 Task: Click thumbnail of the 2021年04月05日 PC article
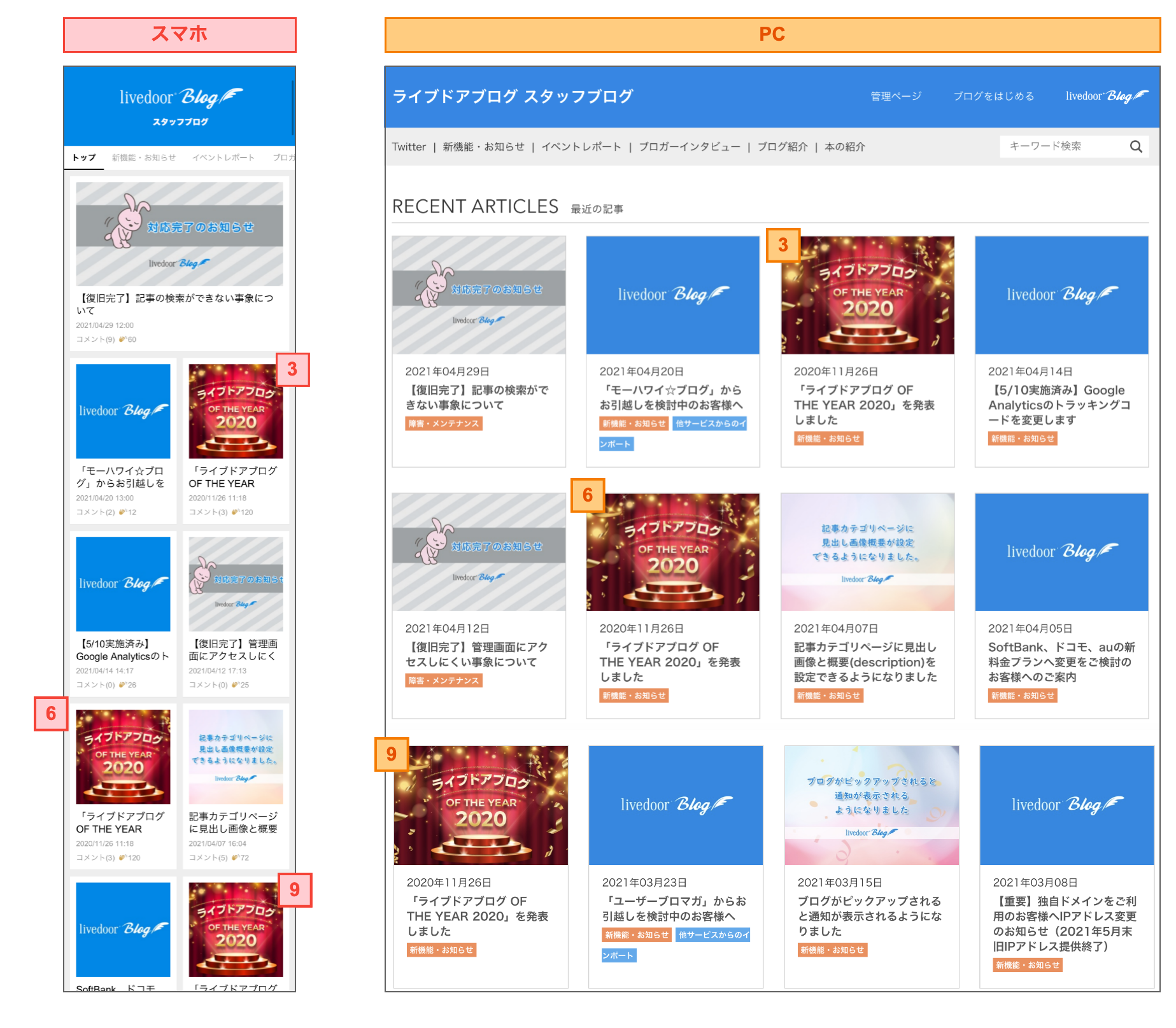coord(1061,552)
